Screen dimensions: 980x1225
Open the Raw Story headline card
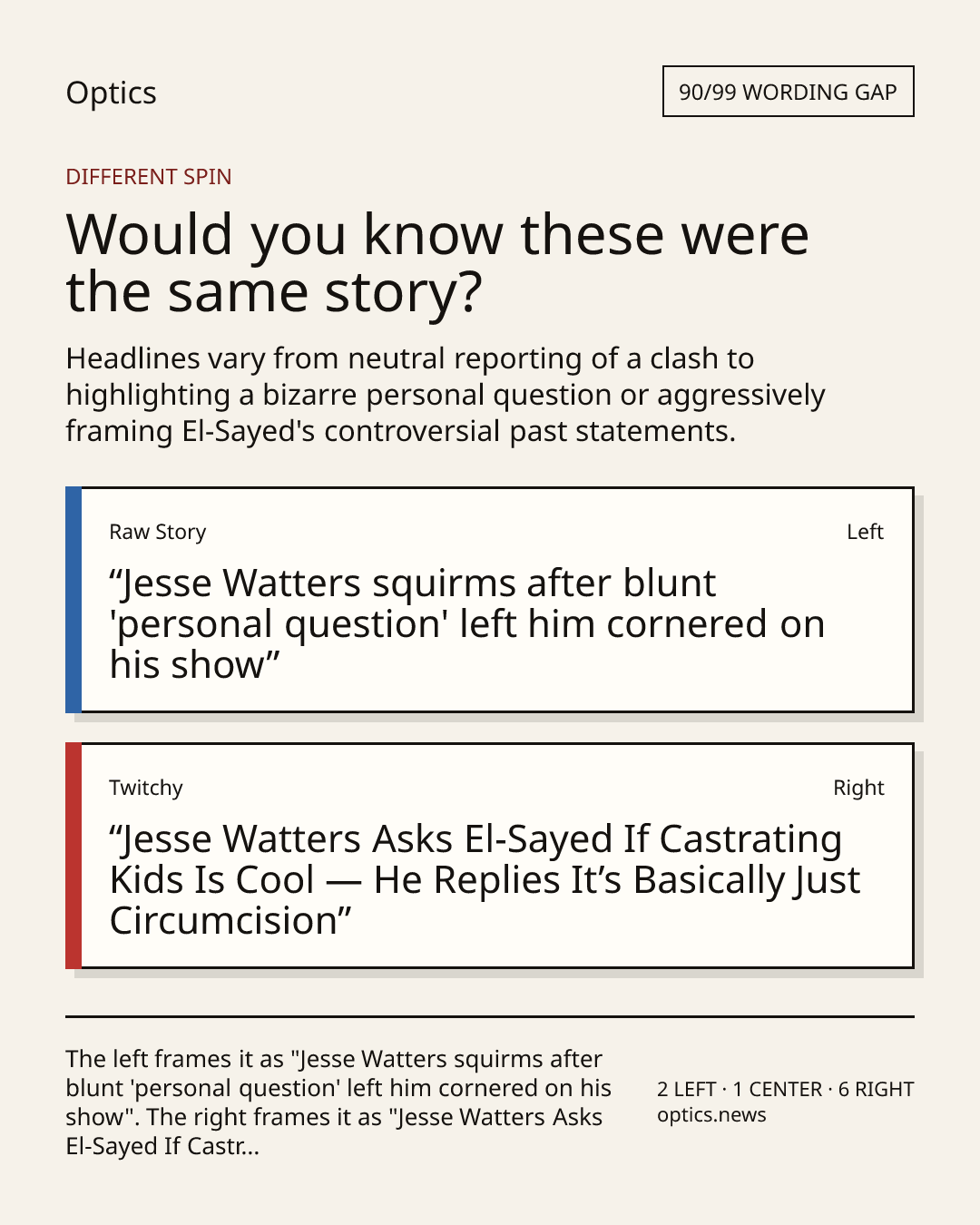(489, 600)
